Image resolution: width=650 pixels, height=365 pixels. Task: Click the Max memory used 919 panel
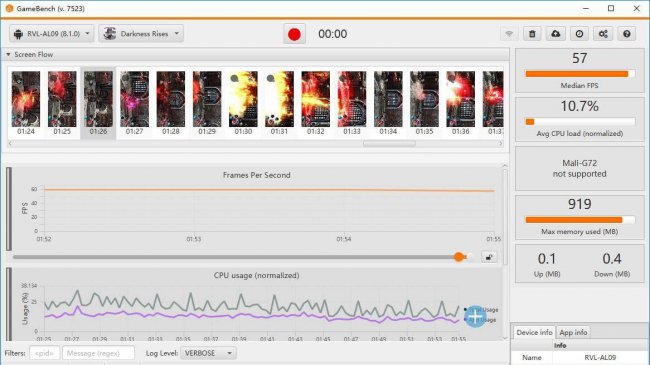pyautogui.click(x=580, y=217)
